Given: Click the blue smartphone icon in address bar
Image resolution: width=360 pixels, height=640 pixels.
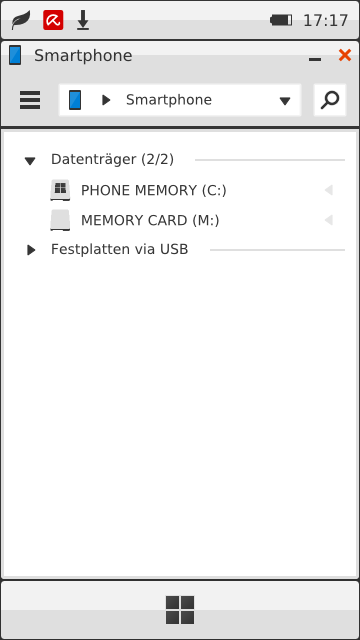Looking at the screenshot, I should [75, 100].
